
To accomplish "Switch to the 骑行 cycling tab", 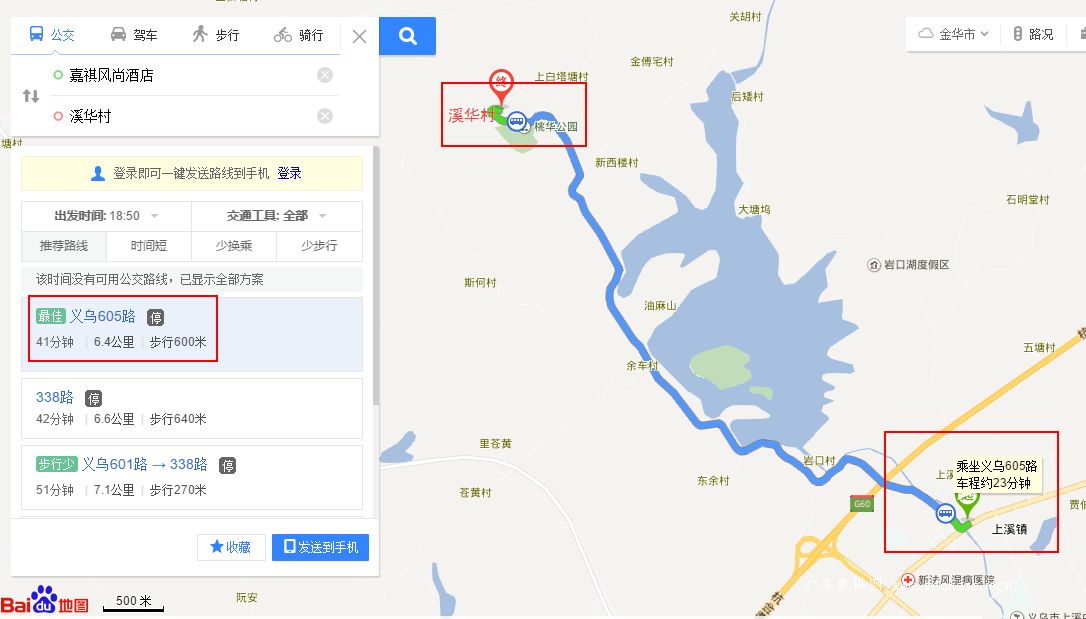I will [299, 35].
